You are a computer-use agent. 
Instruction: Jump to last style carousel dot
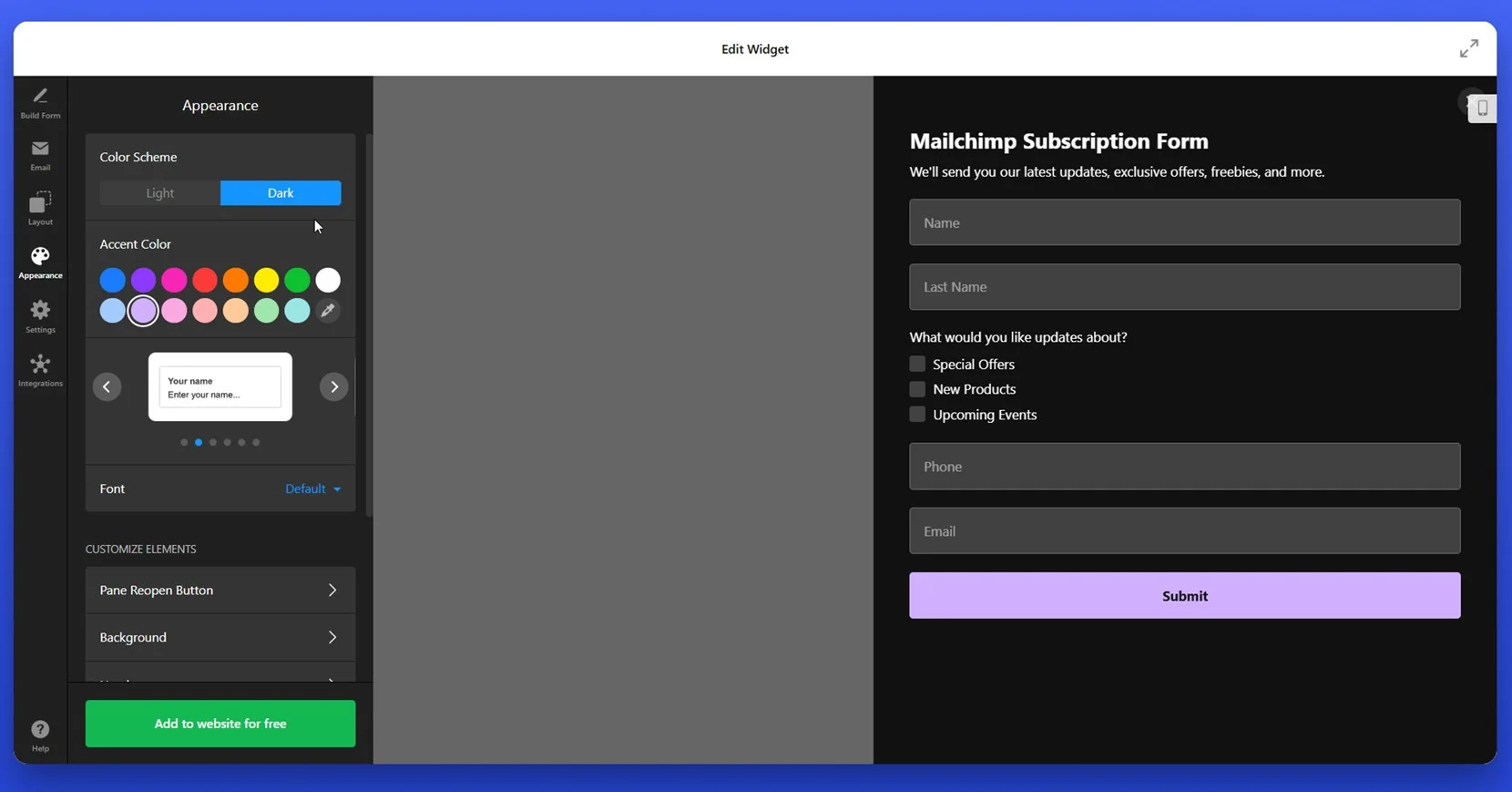(256, 443)
